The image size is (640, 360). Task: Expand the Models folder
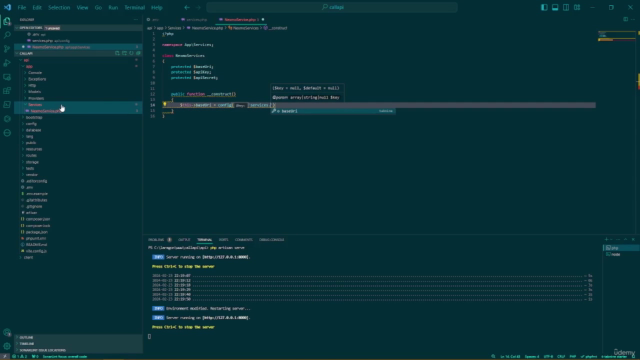click(34, 92)
